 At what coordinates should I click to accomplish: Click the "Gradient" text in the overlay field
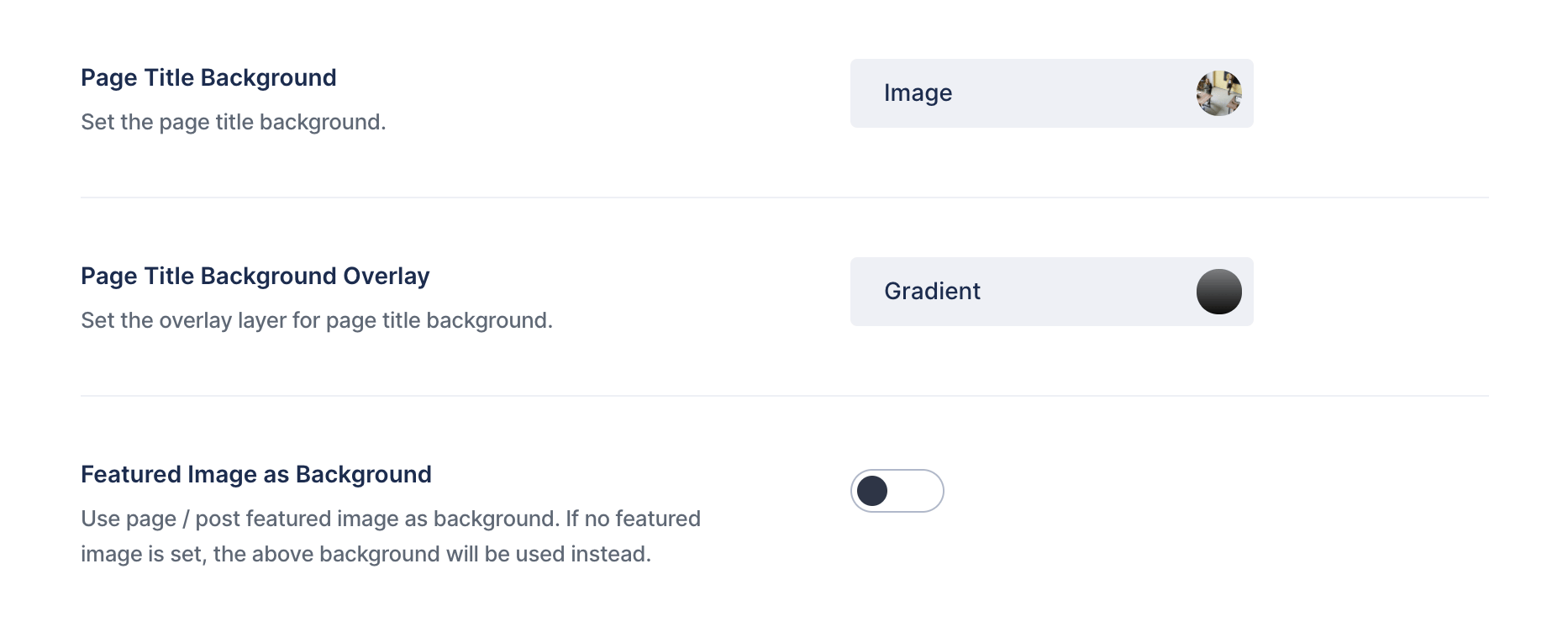coord(932,292)
